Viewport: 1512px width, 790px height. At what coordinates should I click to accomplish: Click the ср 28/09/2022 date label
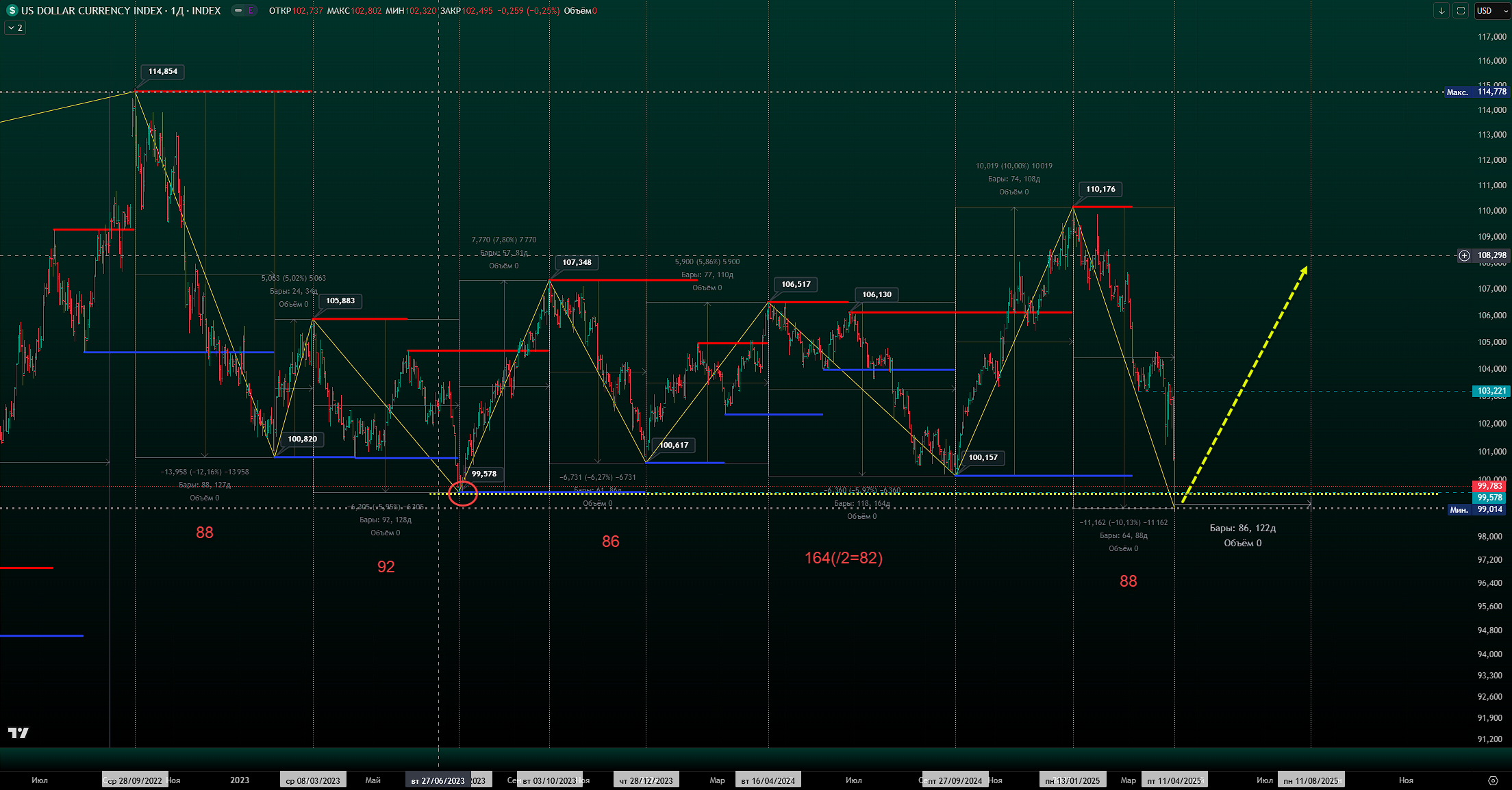135,780
